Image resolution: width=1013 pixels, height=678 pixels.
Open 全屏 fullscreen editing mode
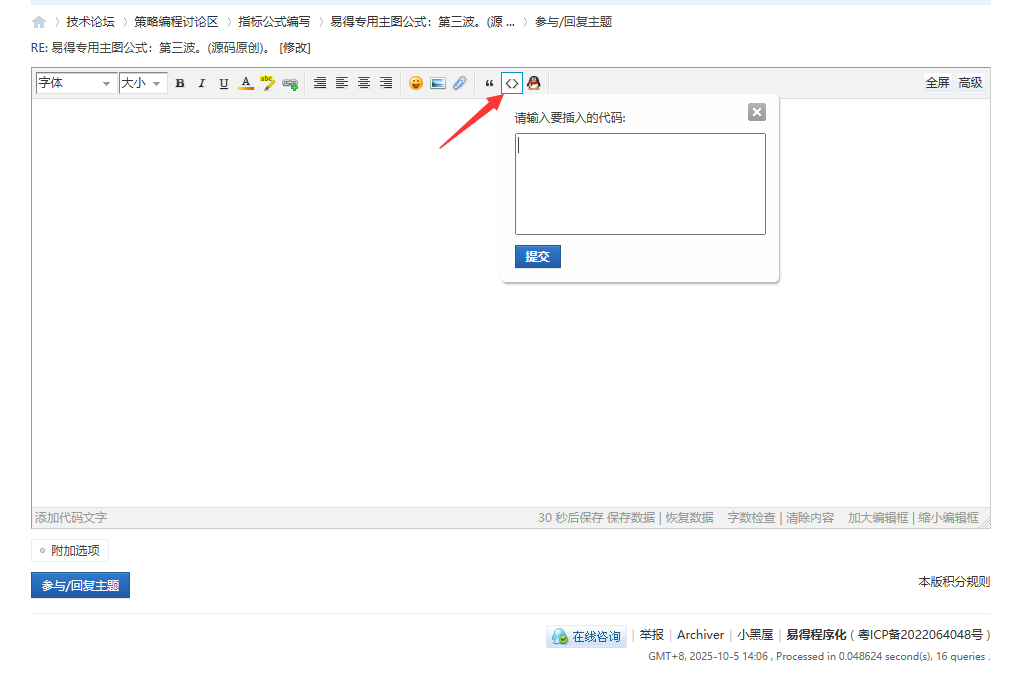938,83
